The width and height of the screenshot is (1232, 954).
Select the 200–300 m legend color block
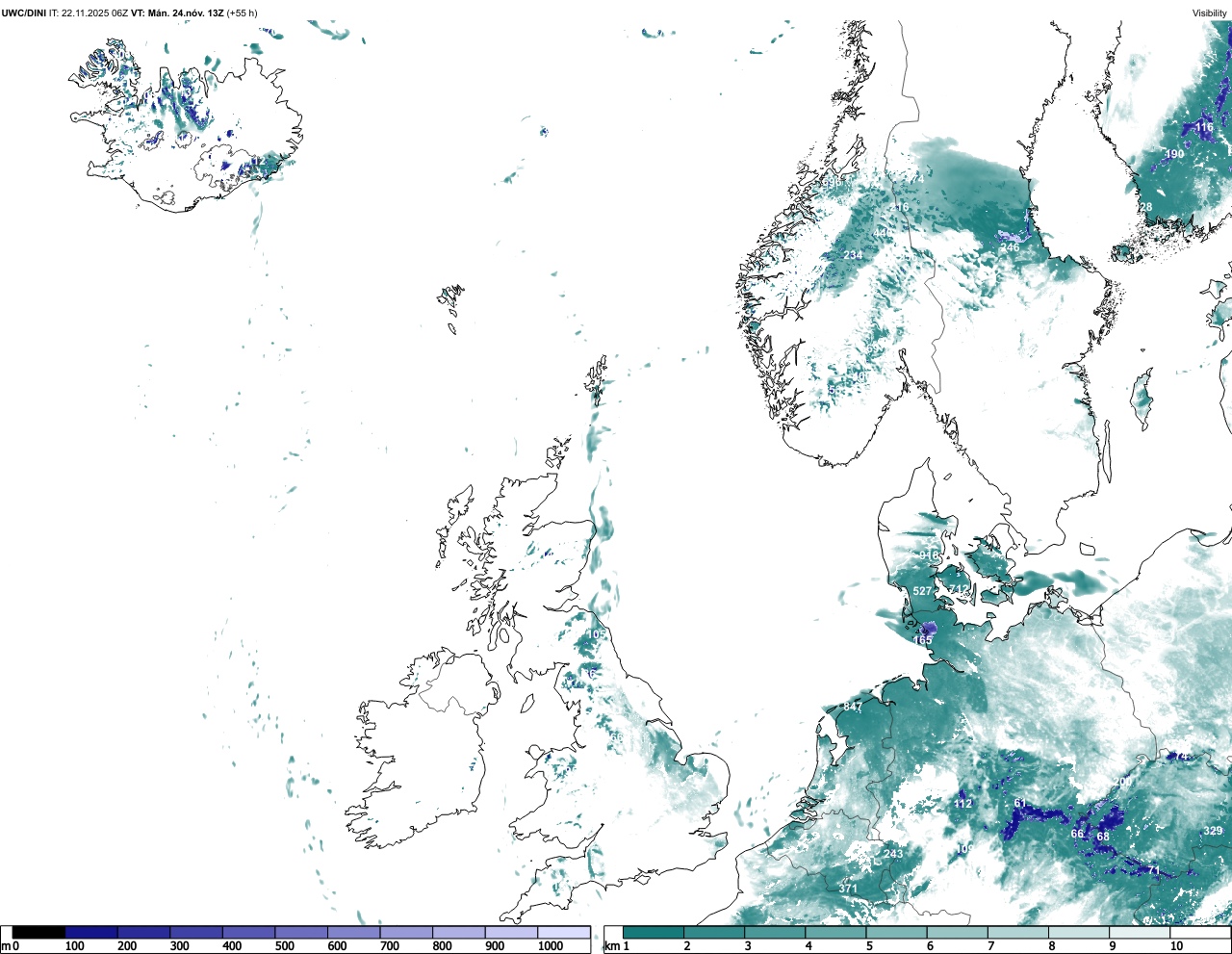(x=144, y=932)
